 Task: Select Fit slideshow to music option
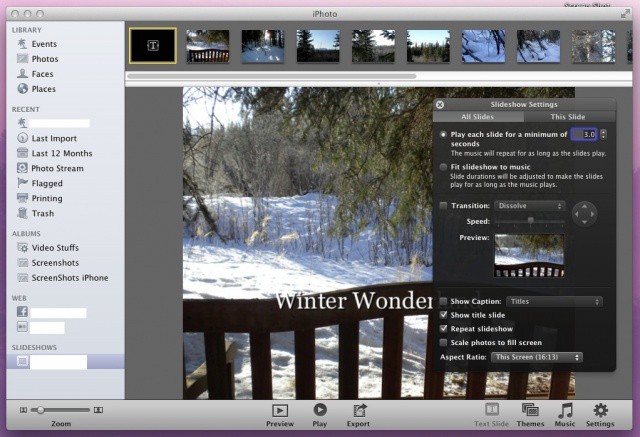444,167
